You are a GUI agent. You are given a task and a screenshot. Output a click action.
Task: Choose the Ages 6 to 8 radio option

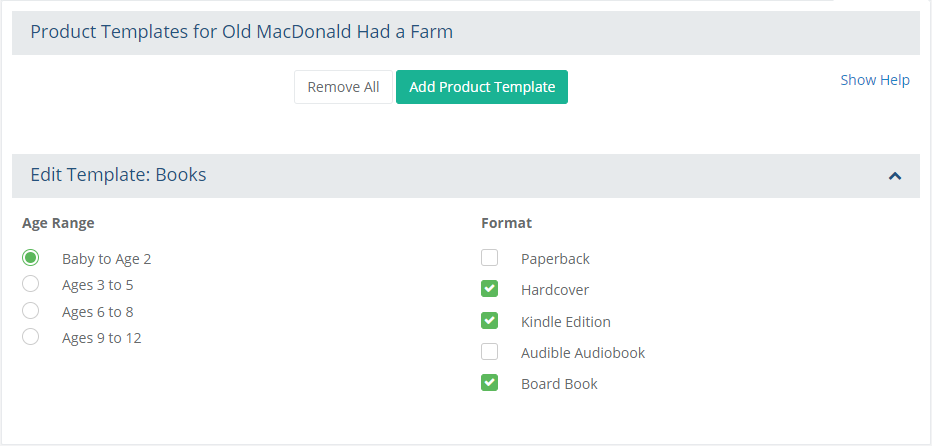(x=30, y=310)
